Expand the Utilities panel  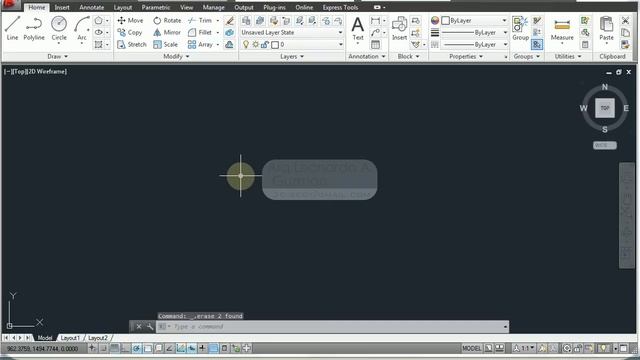[568, 56]
